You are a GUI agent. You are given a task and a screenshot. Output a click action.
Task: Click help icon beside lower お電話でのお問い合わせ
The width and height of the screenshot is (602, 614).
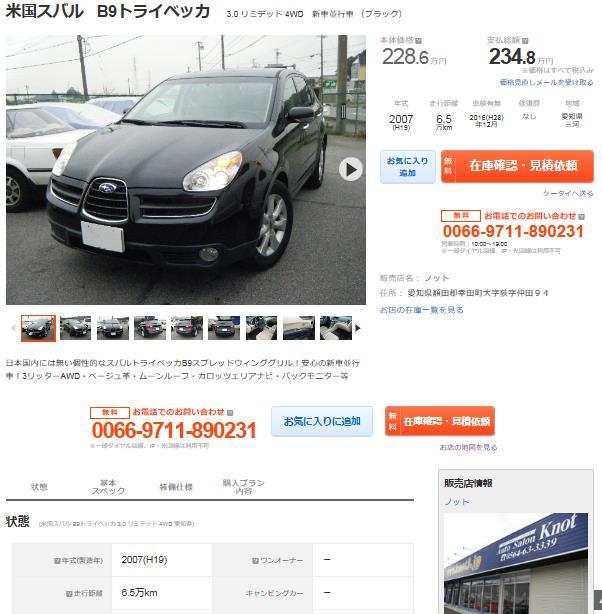230,412
